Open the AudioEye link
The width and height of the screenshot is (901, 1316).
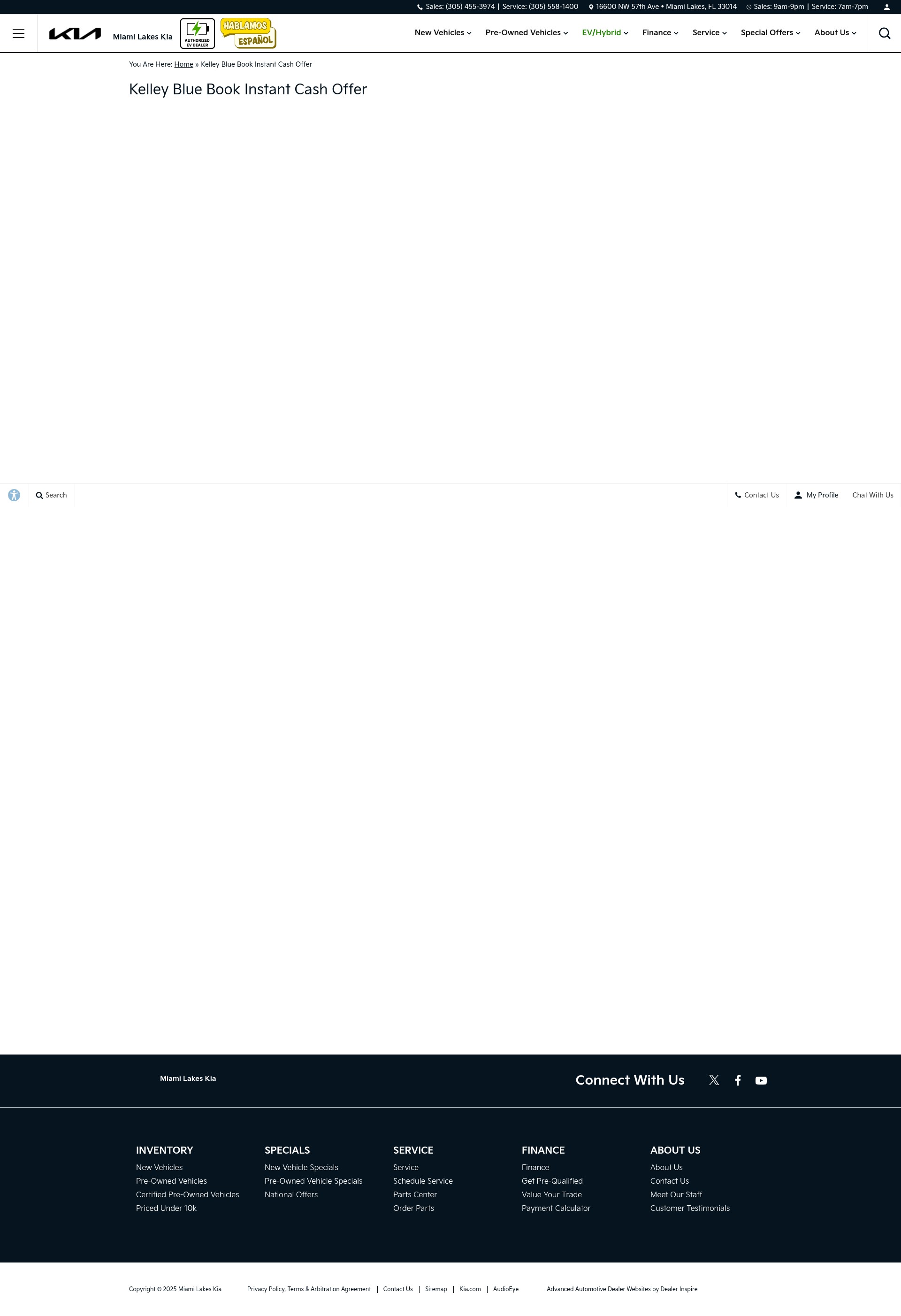tap(506, 1289)
